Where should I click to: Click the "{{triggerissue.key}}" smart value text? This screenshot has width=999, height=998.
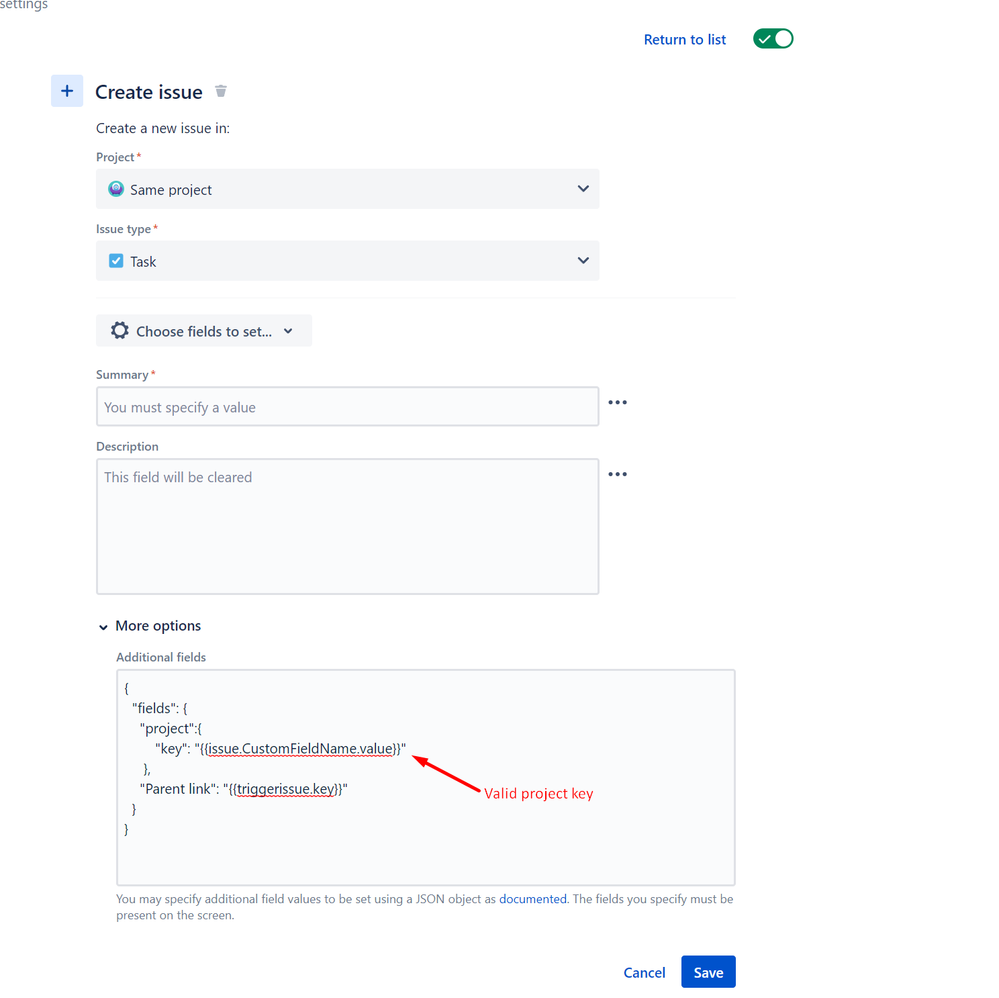point(285,789)
